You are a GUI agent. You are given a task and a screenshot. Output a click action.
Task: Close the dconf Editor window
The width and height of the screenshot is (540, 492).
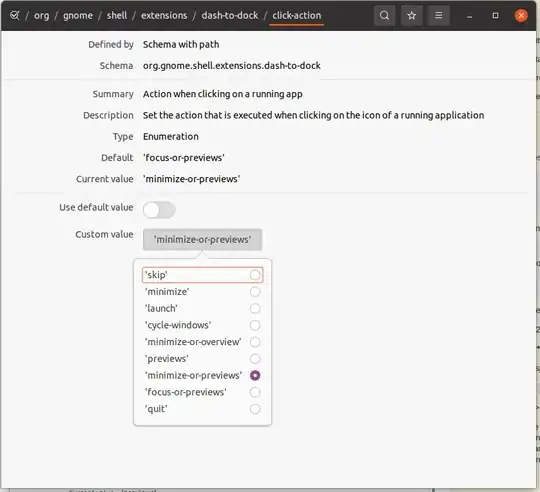[x=521, y=15]
